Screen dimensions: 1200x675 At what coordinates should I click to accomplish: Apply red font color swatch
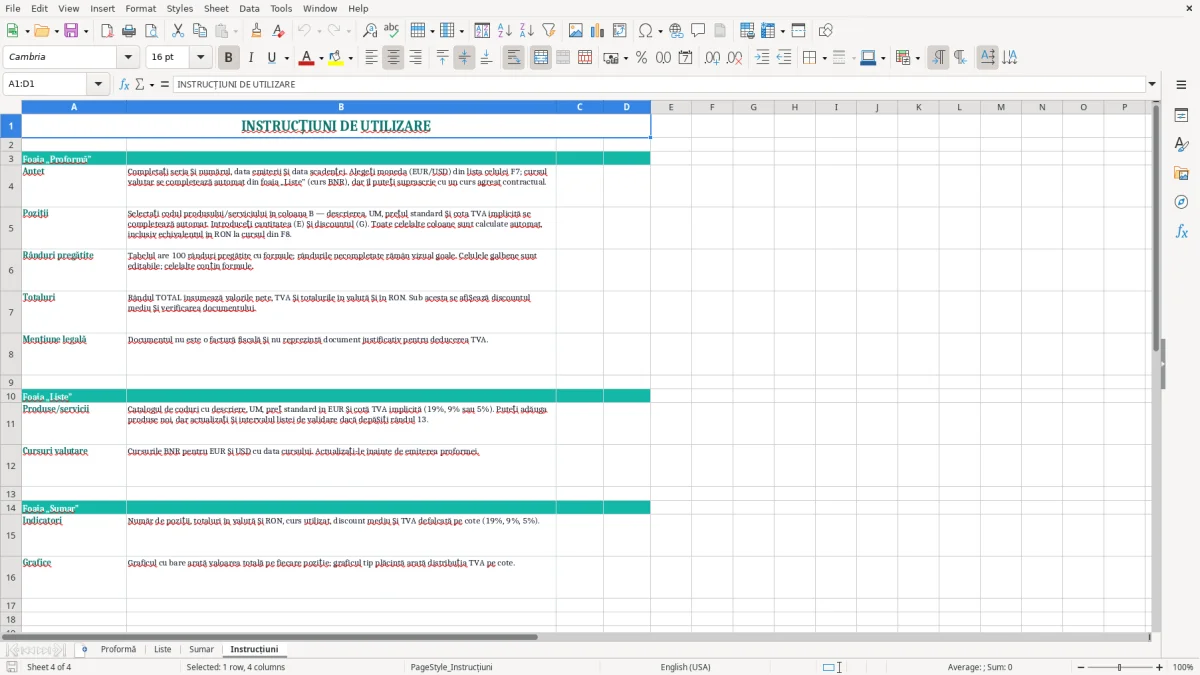[306, 58]
